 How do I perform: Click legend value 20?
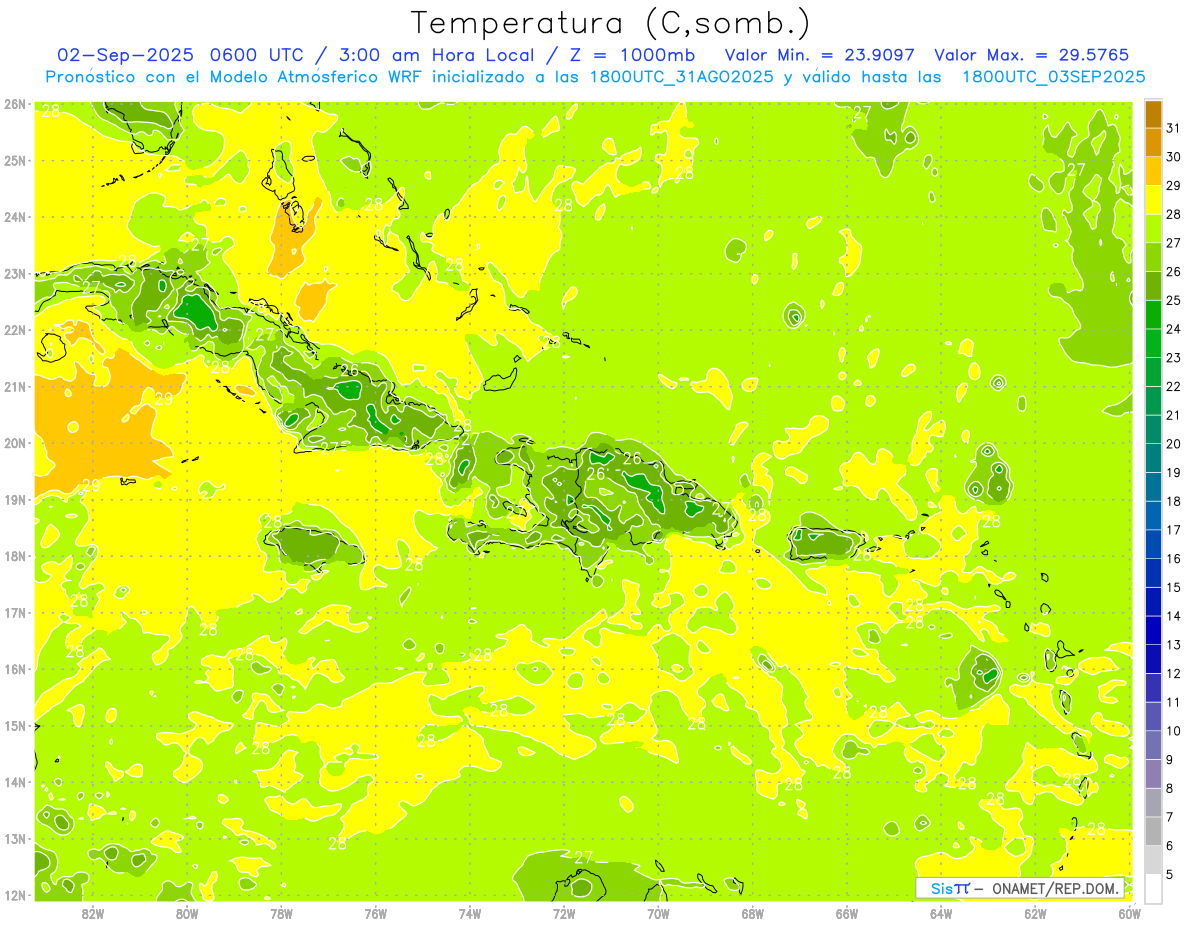(x=1174, y=443)
